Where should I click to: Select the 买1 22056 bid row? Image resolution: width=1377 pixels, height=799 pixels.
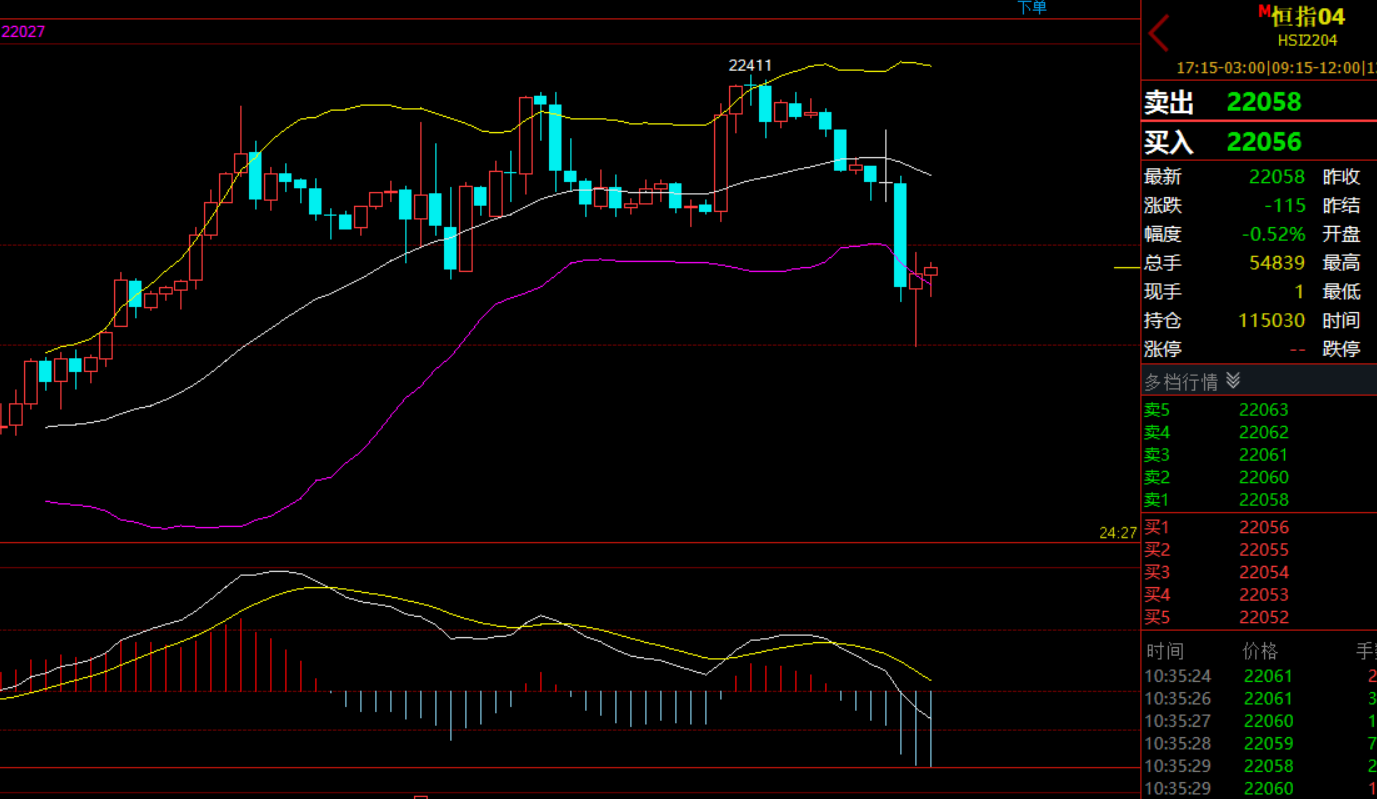coord(1259,528)
